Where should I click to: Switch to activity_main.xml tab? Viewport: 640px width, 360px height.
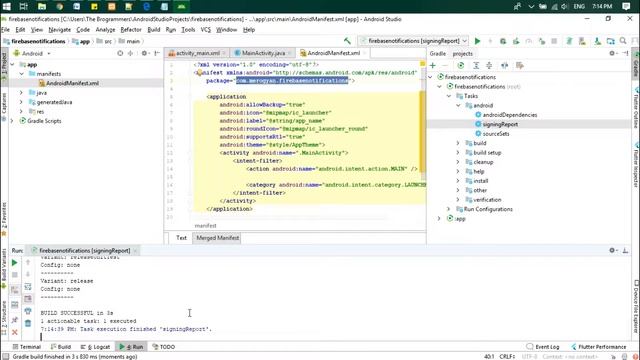click(x=198, y=53)
